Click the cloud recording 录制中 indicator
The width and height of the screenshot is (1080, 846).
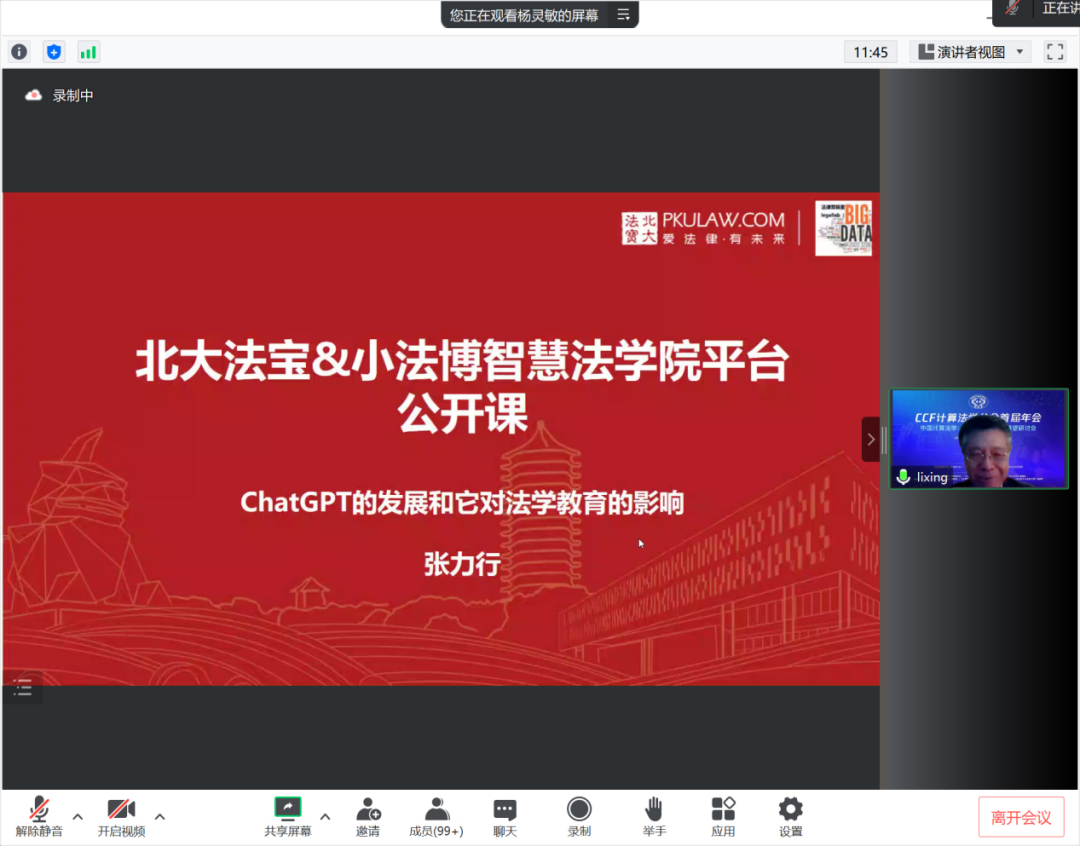[x=59, y=95]
